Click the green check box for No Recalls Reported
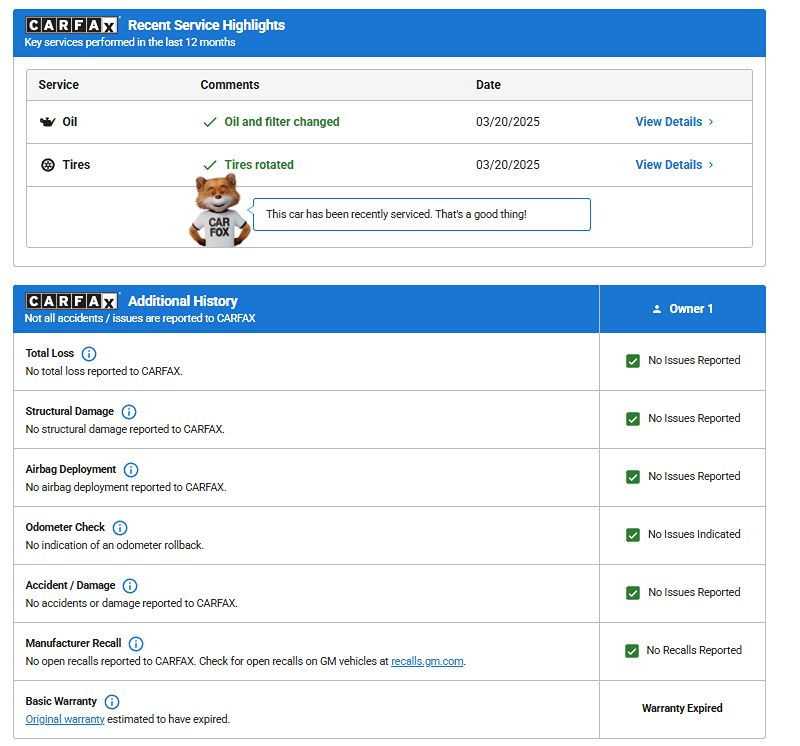Viewport: 800px width, 746px height. tap(632, 651)
